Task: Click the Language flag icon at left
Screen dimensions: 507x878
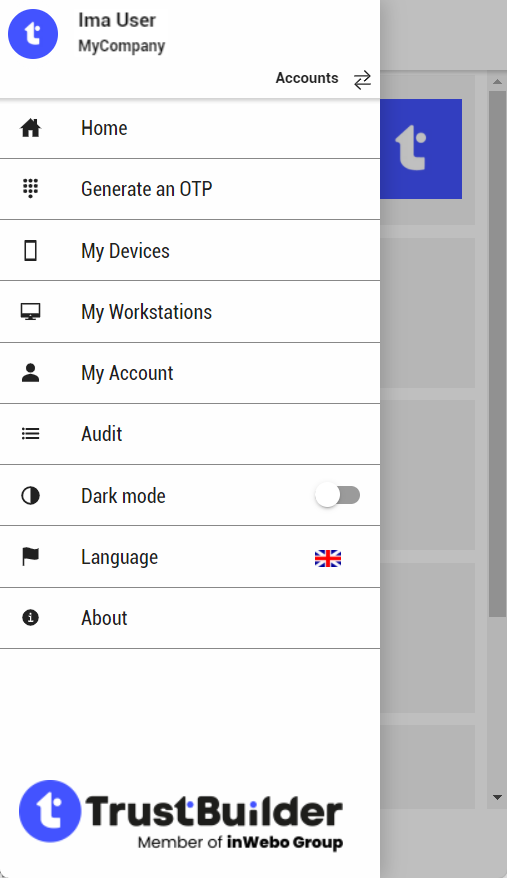Action: (30, 557)
